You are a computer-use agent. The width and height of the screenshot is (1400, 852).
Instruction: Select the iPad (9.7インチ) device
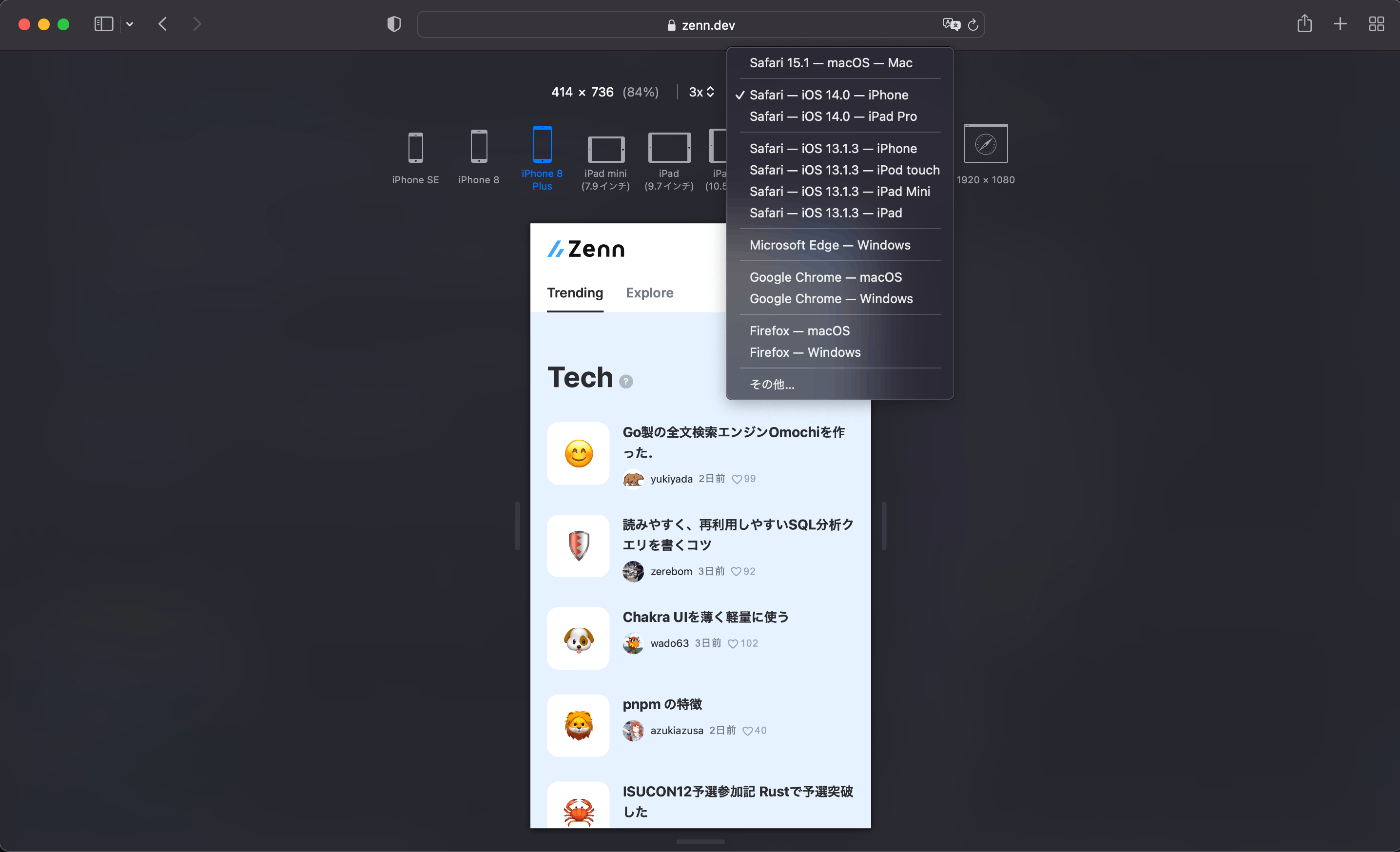click(669, 162)
